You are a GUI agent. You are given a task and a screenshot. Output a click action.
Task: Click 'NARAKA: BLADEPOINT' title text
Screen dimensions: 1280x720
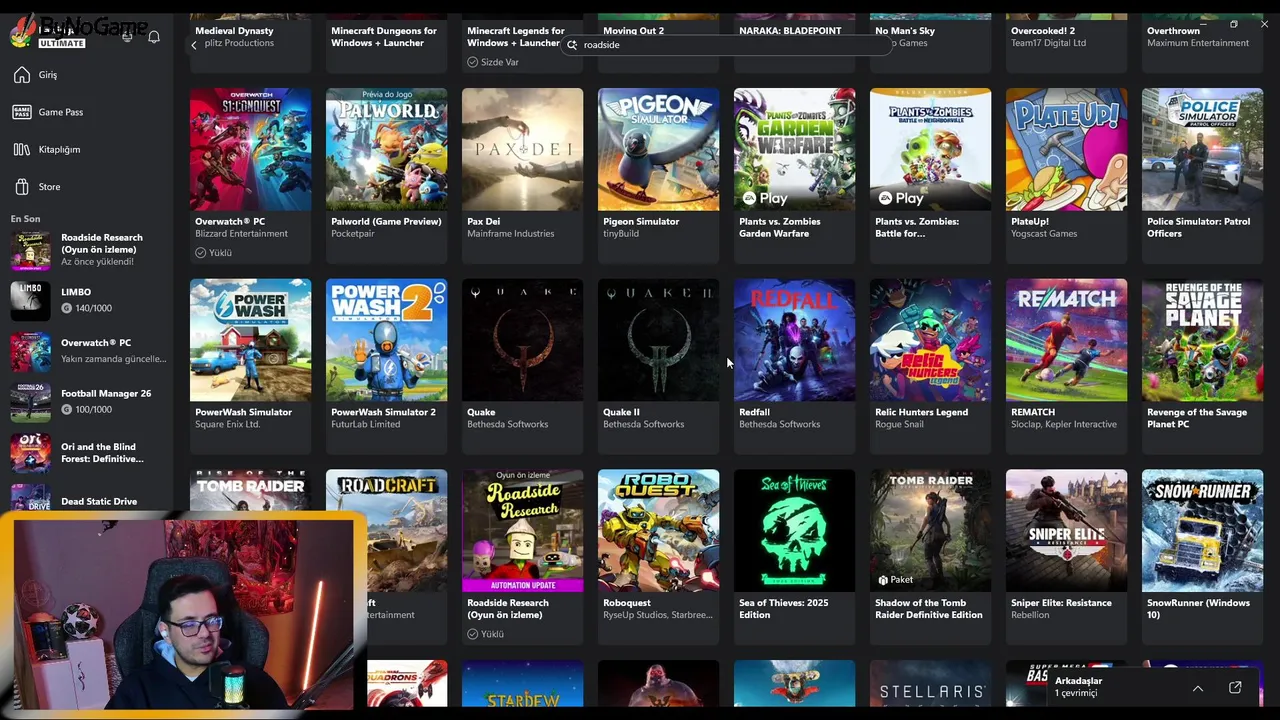point(790,31)
